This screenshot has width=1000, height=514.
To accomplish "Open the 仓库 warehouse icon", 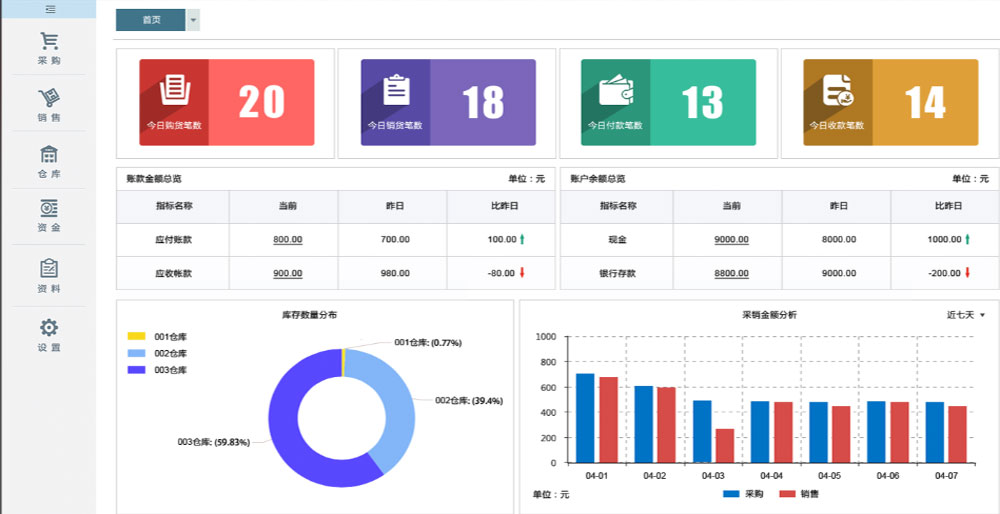I will click(49, 155).
